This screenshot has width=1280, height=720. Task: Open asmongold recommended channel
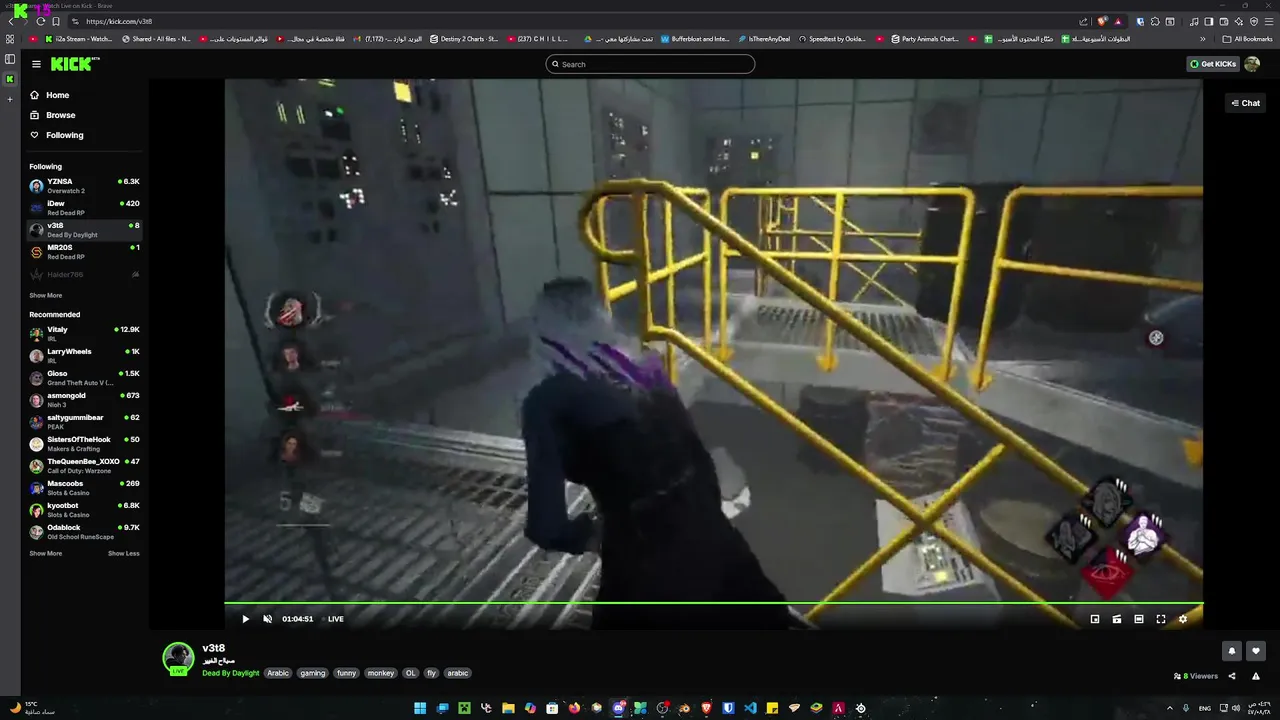click(84, 400)
